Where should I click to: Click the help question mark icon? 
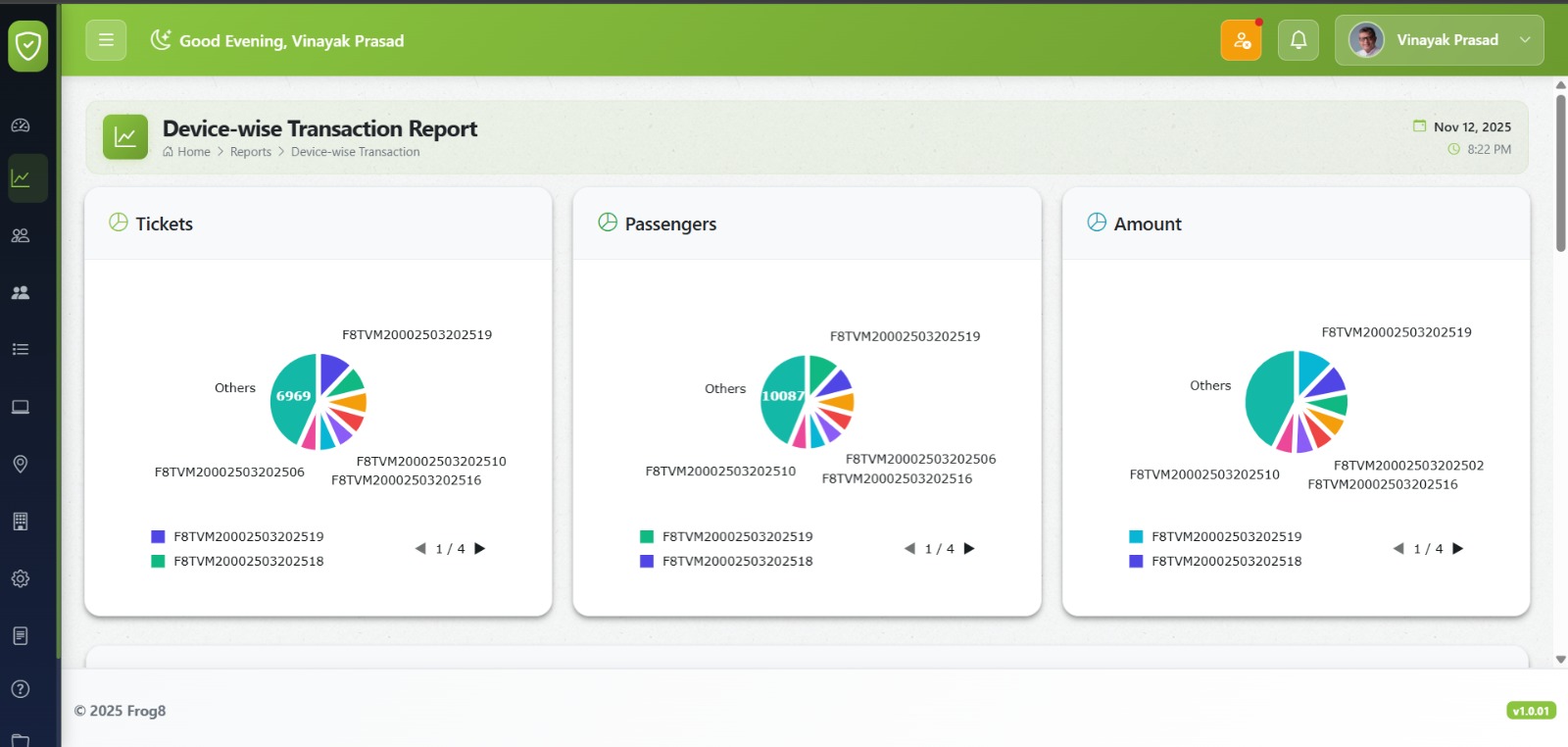[x=21, y=689]
